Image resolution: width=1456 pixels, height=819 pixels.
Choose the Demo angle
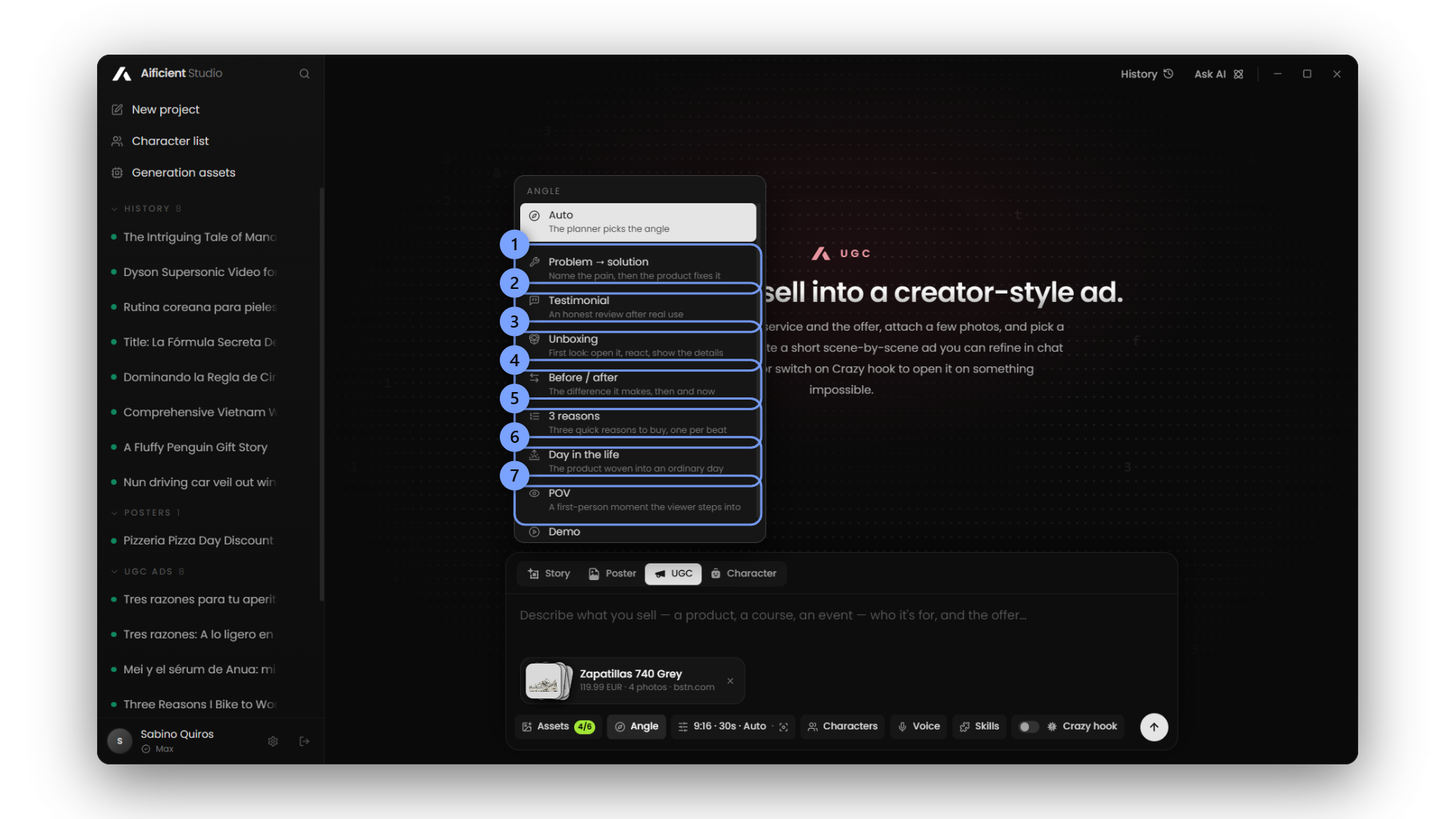[x=638, y=532]
